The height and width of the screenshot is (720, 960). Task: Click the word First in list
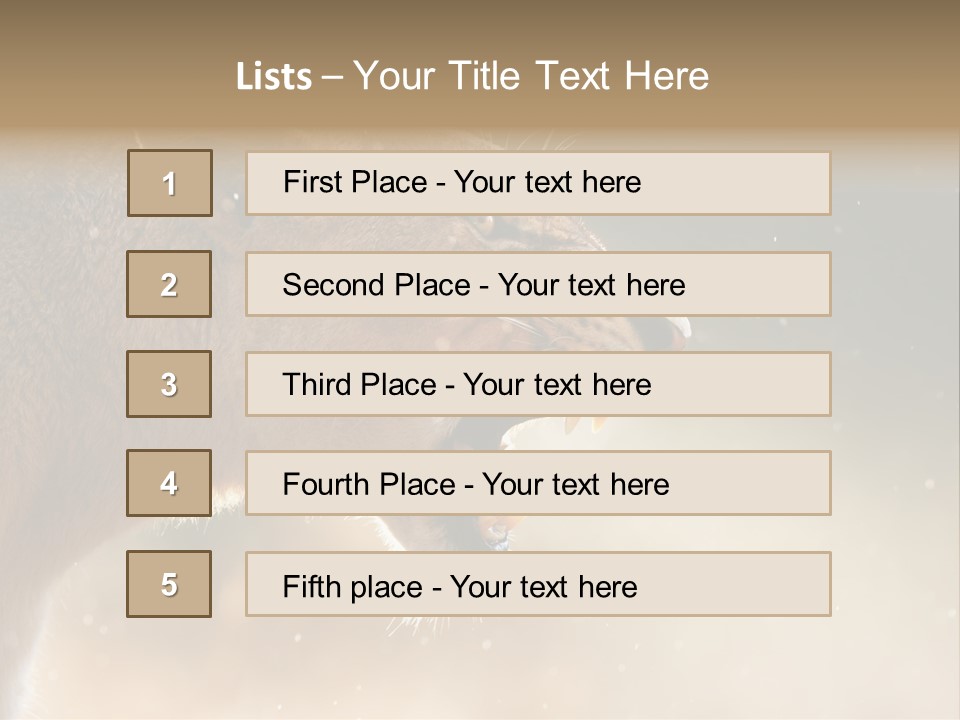click(311, 182)
